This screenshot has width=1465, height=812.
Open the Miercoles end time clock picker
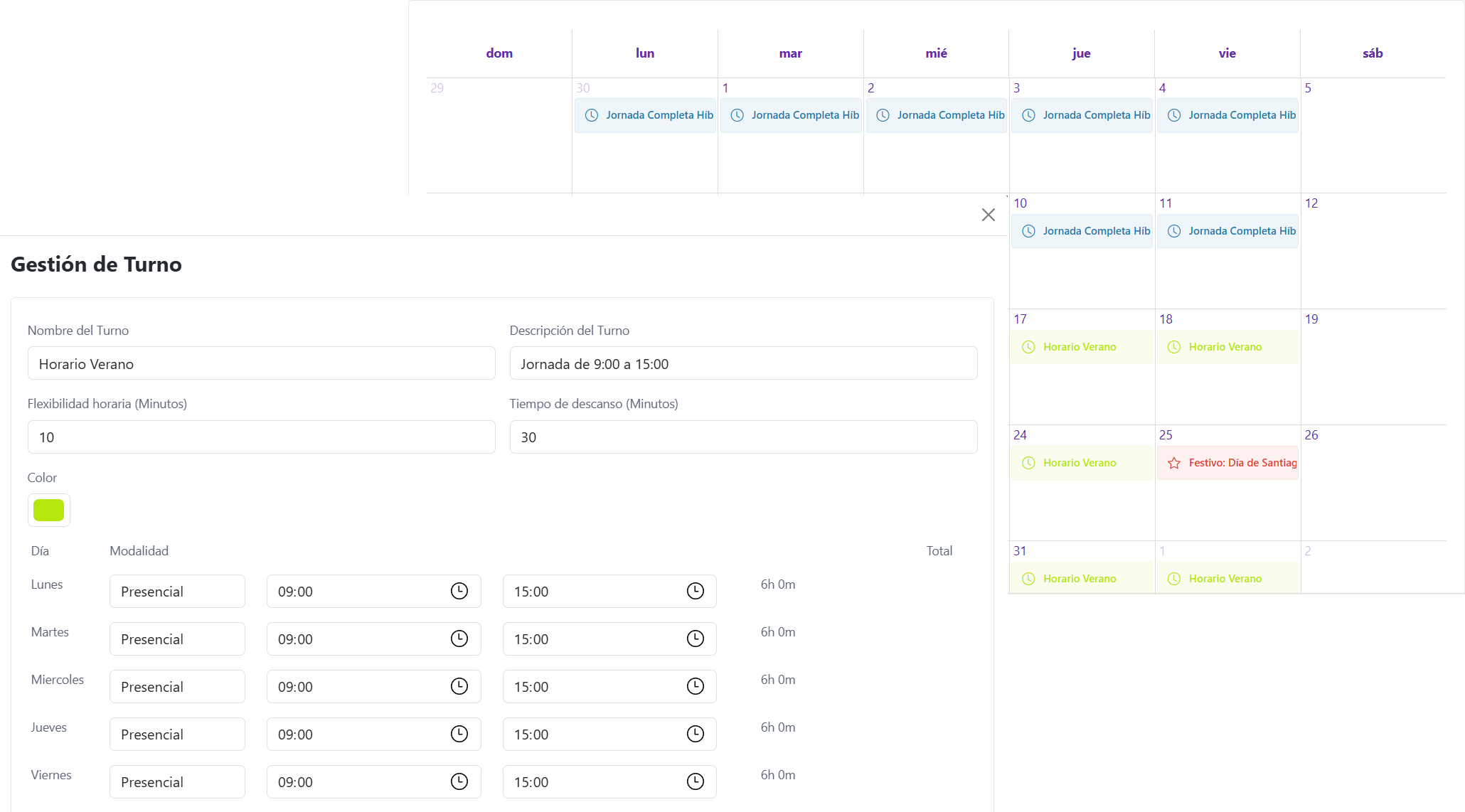pyautogui.click(x=696, y=686)
